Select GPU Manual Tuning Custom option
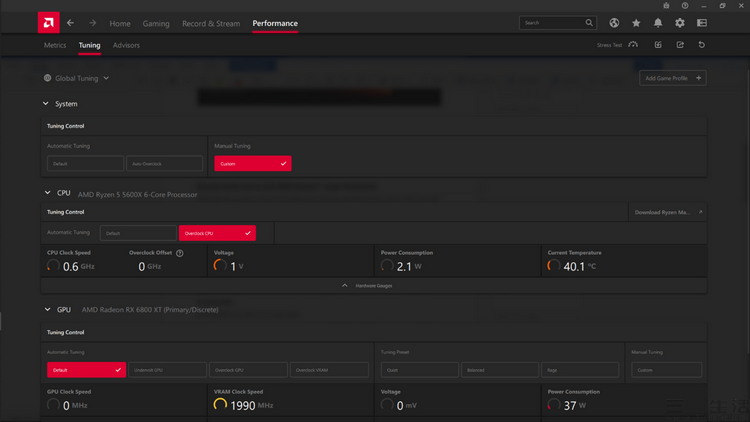 coord(666,370)
